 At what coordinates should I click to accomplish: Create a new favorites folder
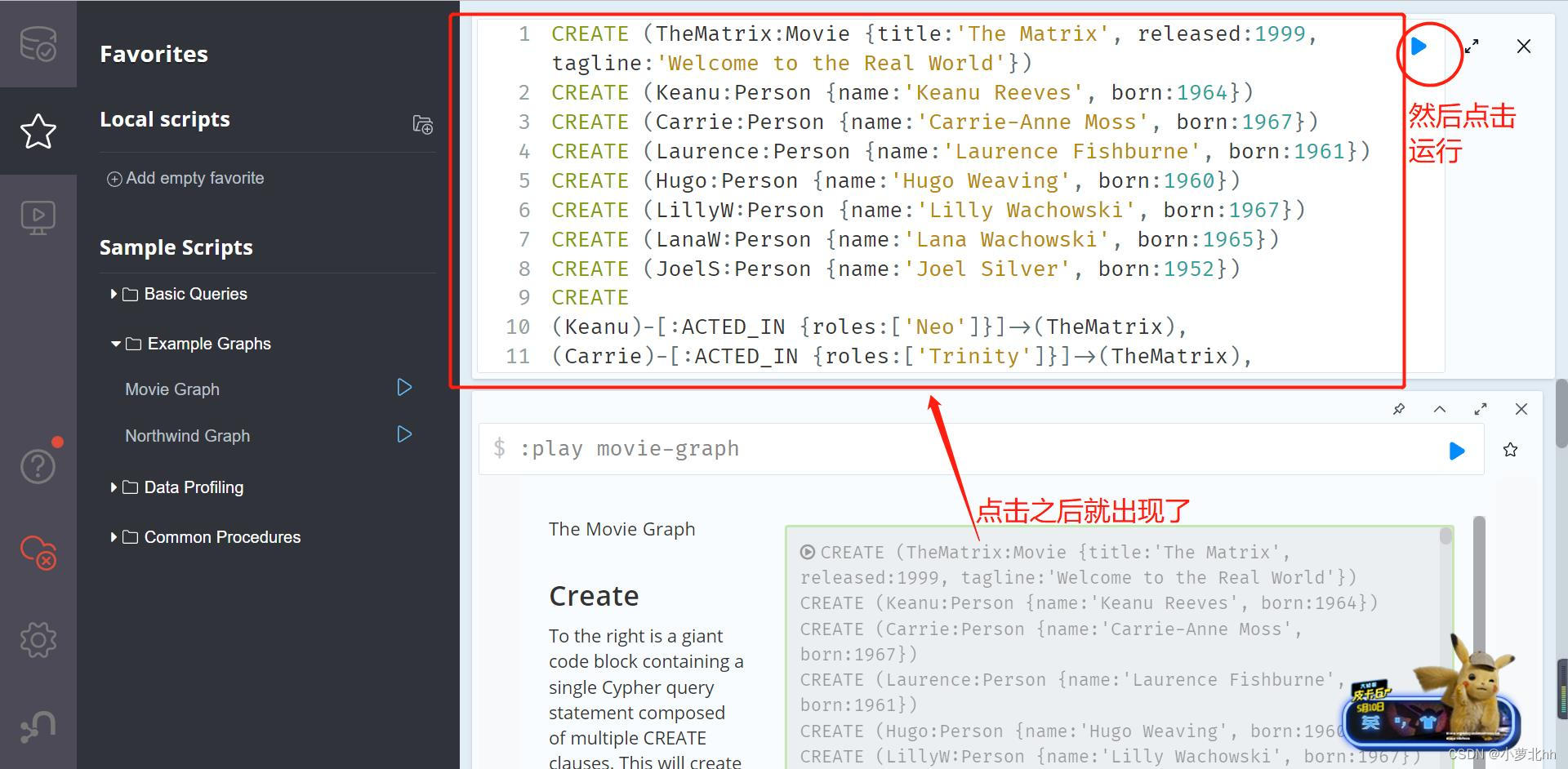(x=422, y=124)
